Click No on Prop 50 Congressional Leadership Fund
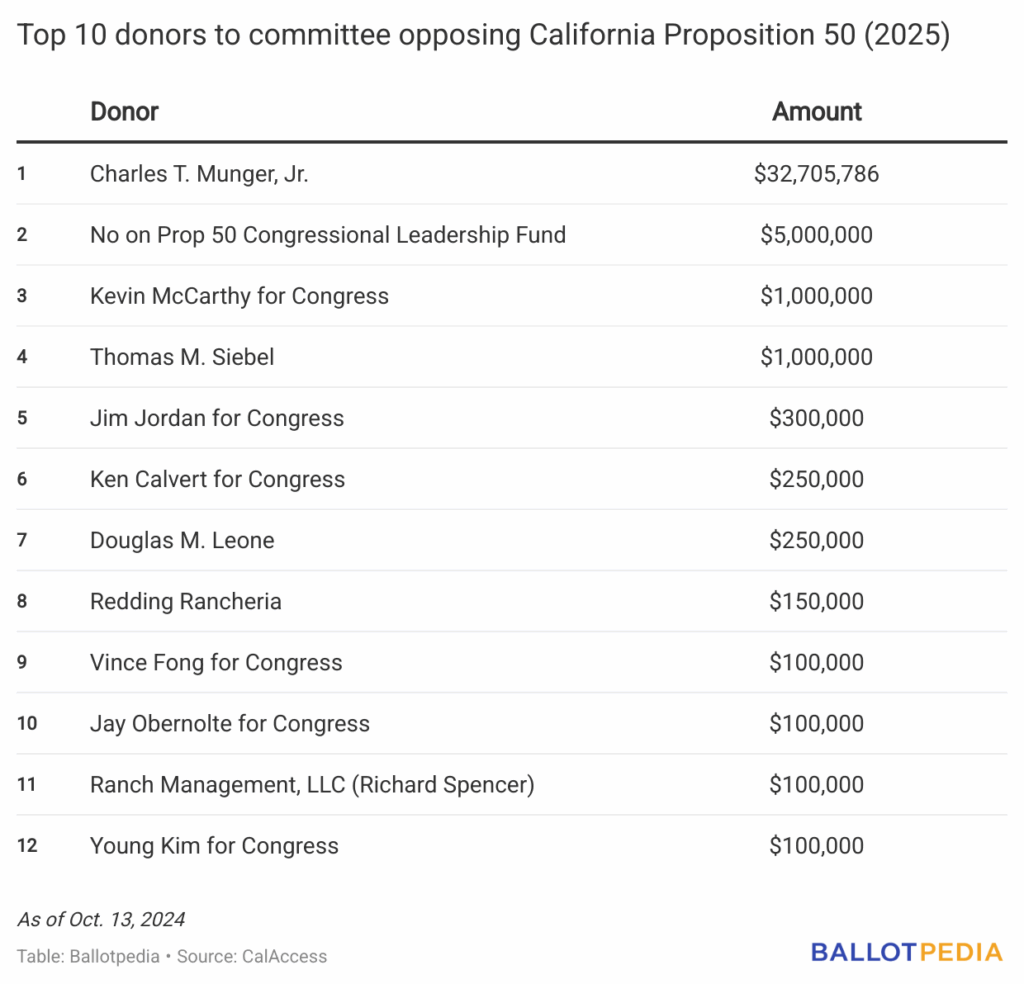Screen dimensions: 1024x984 pos(327,235)
